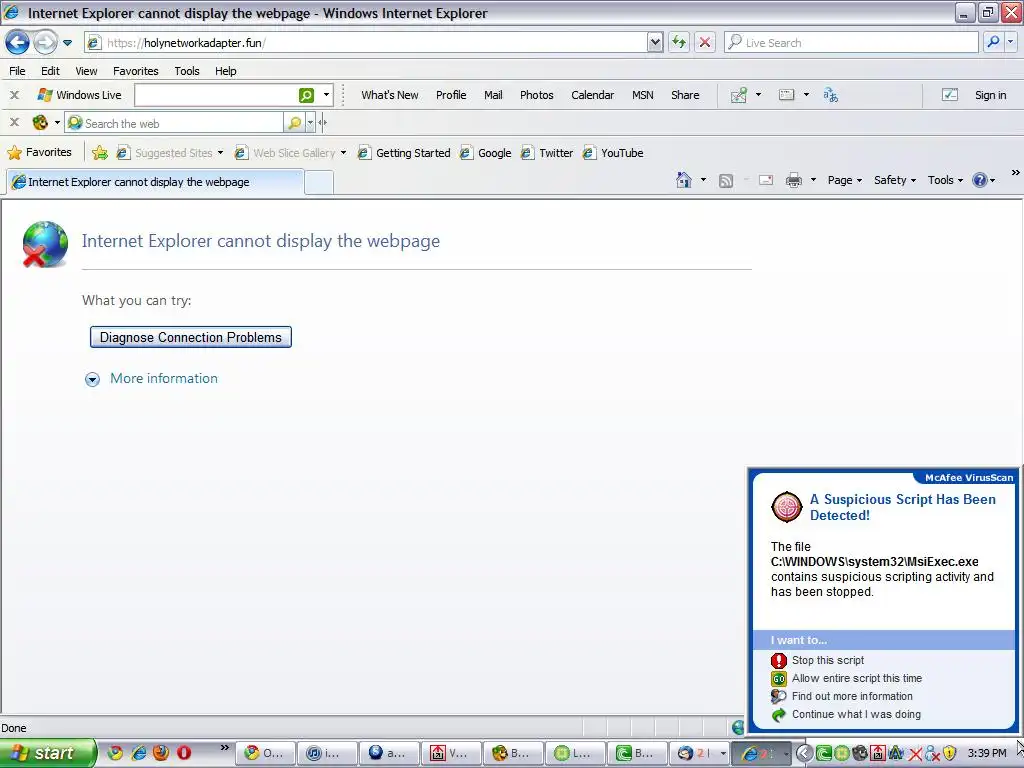Open the View menu
The height and width of the screenshot is (768, 1024).
86,71
